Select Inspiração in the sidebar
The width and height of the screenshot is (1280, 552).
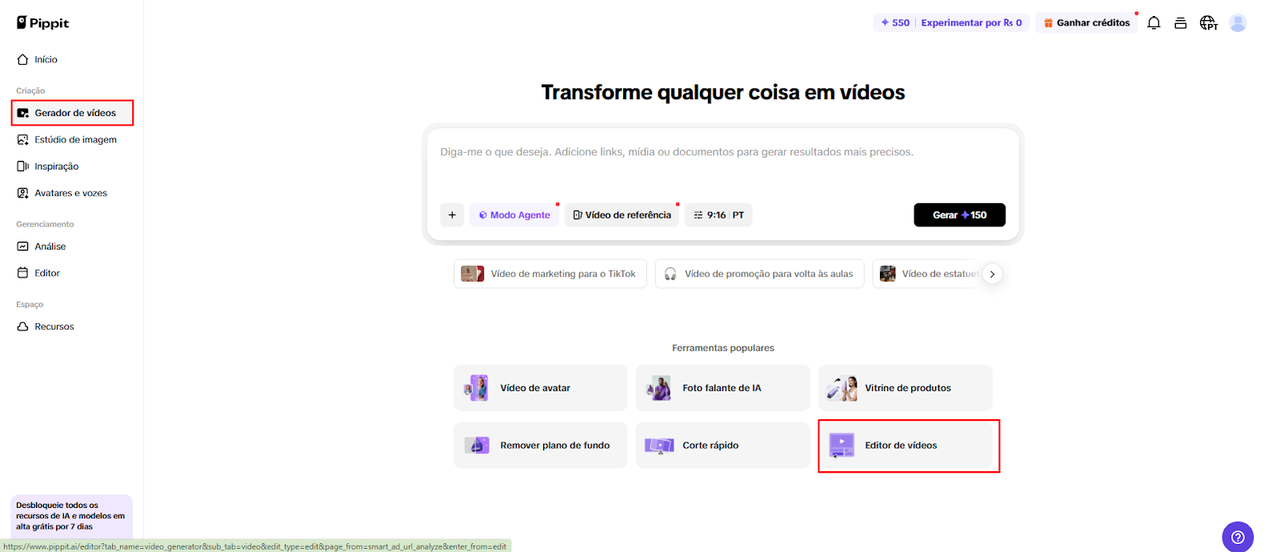[x=56, y=166]
